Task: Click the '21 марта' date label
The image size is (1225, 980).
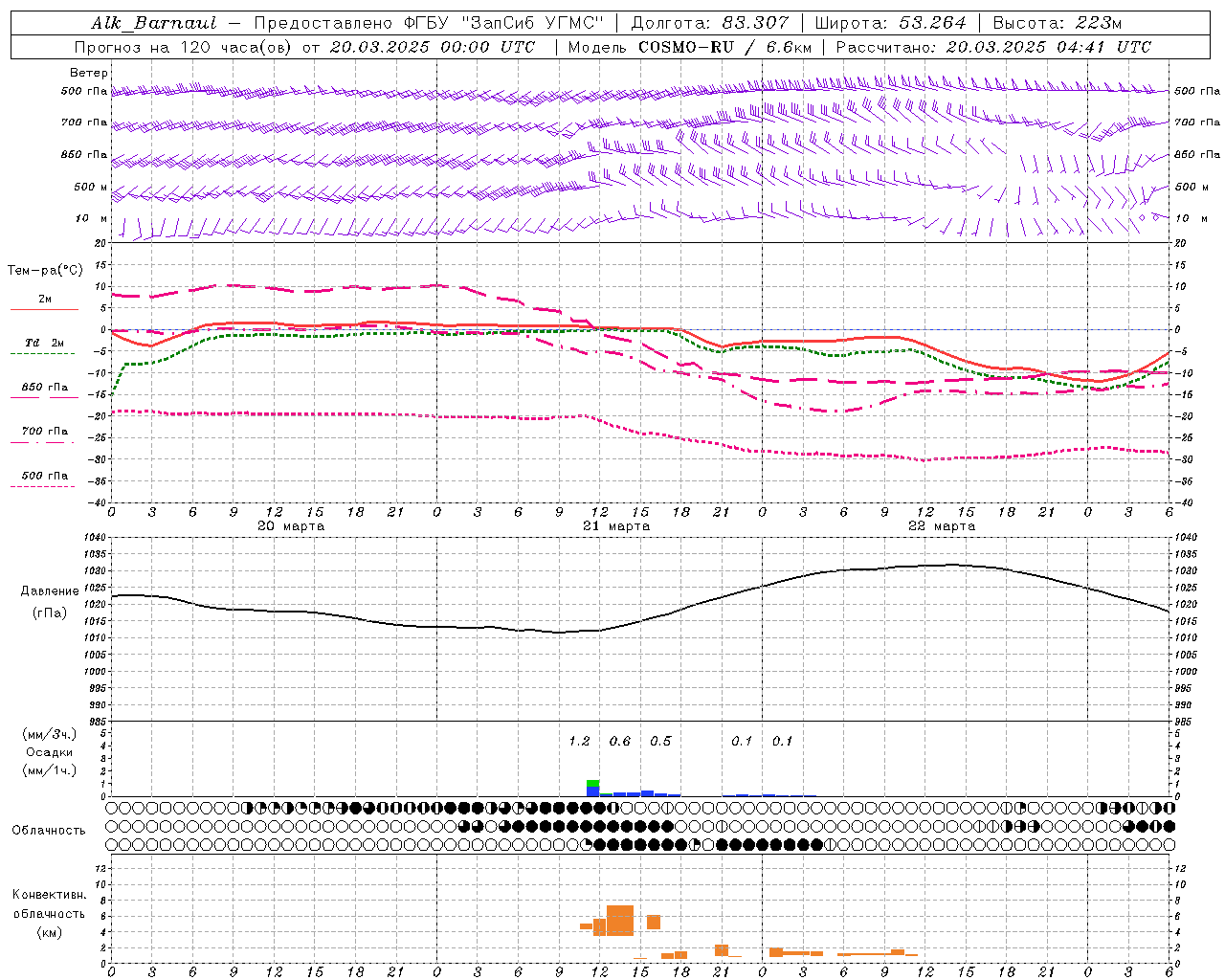Action: click(616, 525)
